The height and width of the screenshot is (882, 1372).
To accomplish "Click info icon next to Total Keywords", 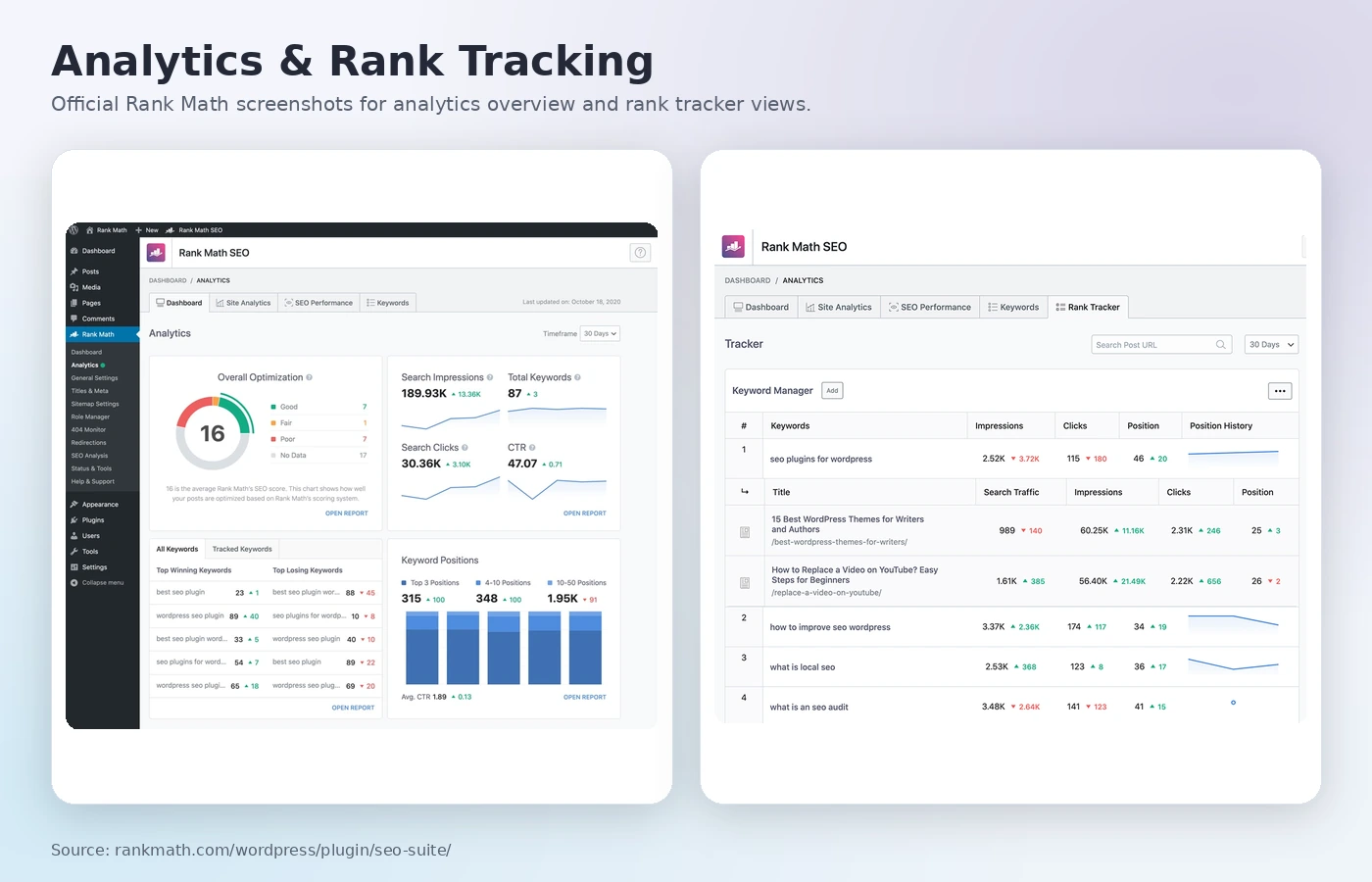I will coord(577,377).
